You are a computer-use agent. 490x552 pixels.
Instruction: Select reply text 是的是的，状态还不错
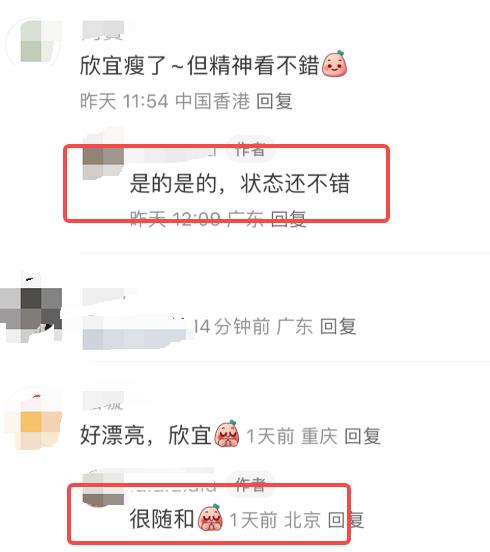(240, 183)
